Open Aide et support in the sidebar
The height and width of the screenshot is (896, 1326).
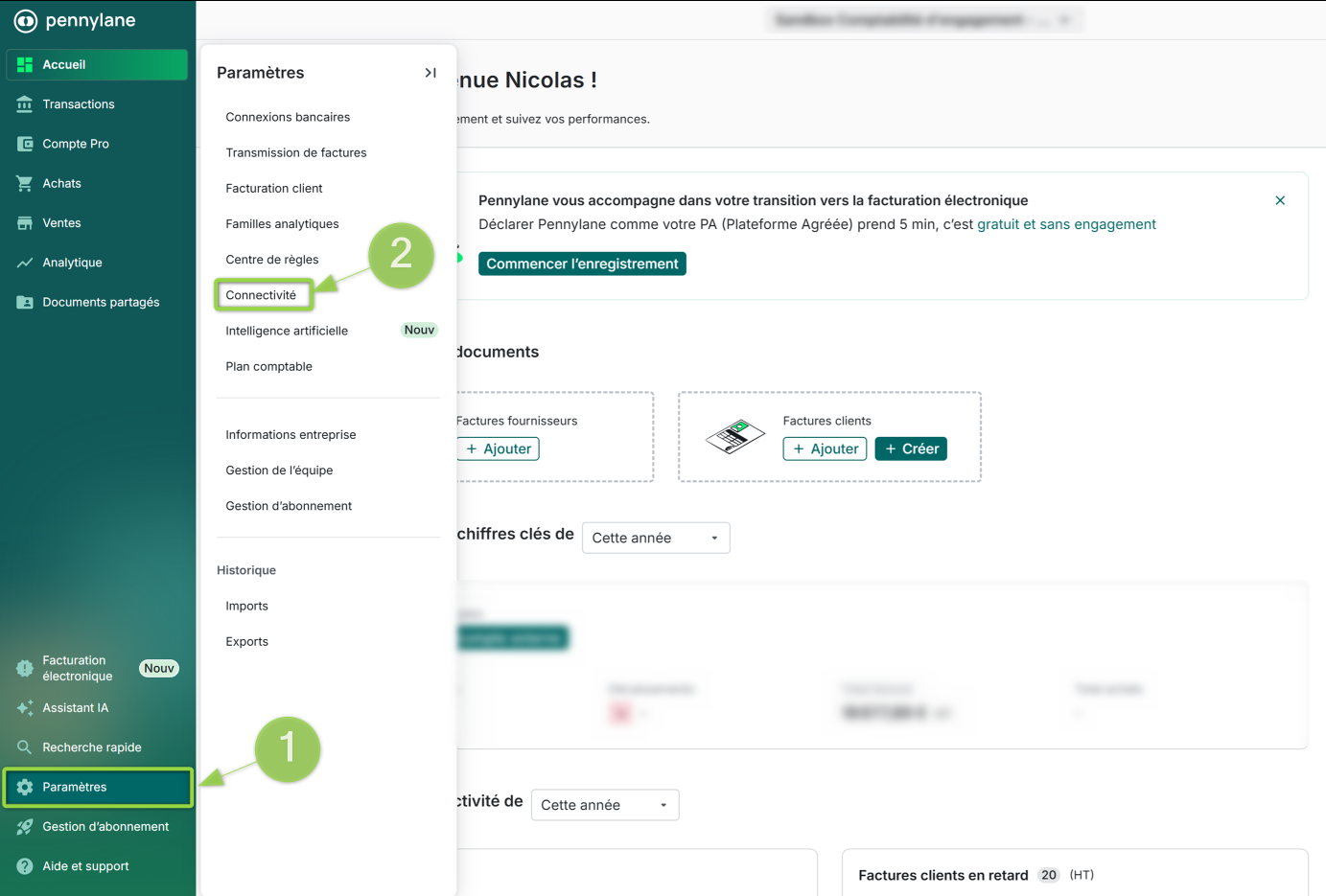pos(97,866)
